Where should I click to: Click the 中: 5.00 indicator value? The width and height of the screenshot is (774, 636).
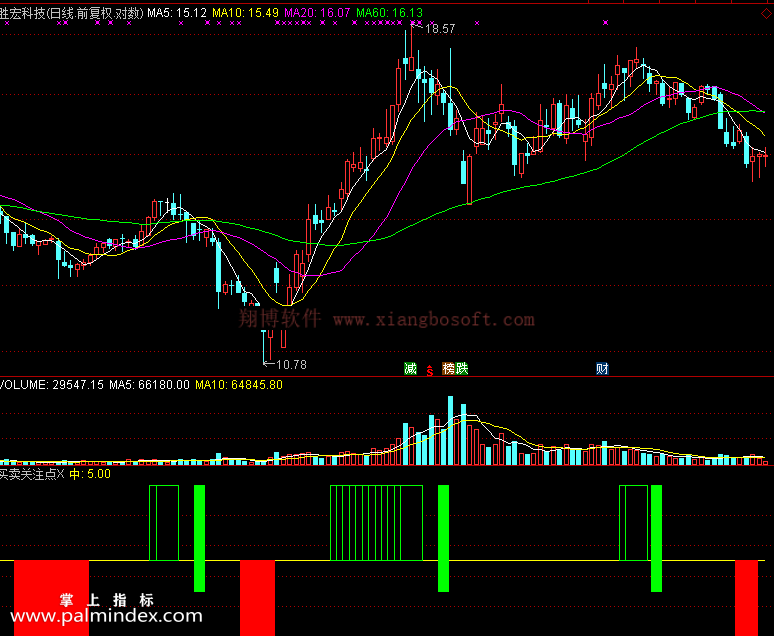click(90, 474)
